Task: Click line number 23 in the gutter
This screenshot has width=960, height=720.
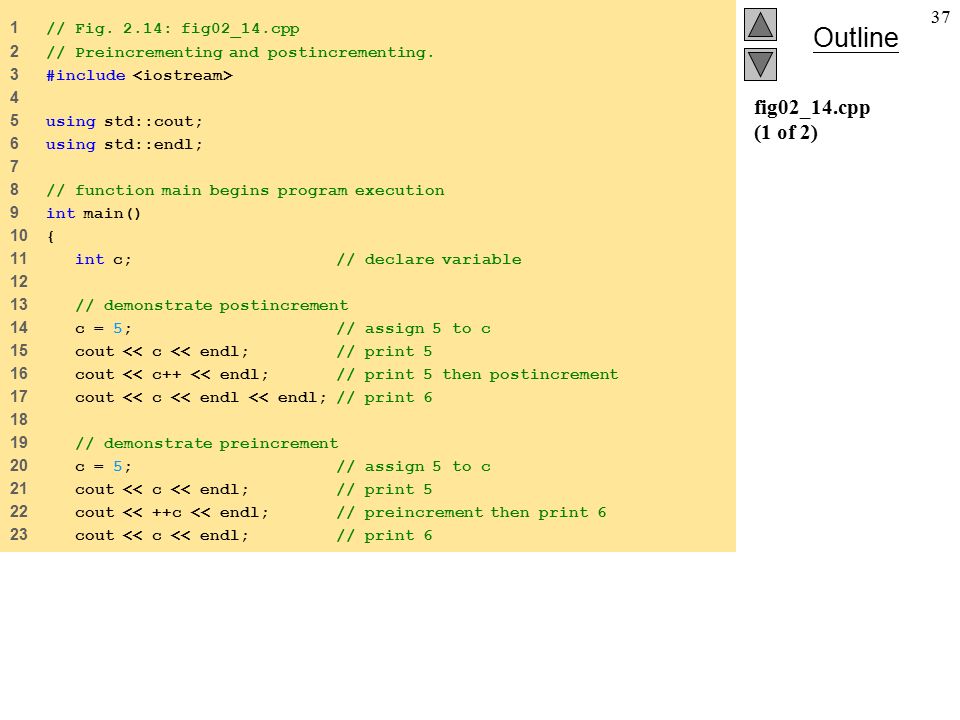Action: (x=19, y=534)
